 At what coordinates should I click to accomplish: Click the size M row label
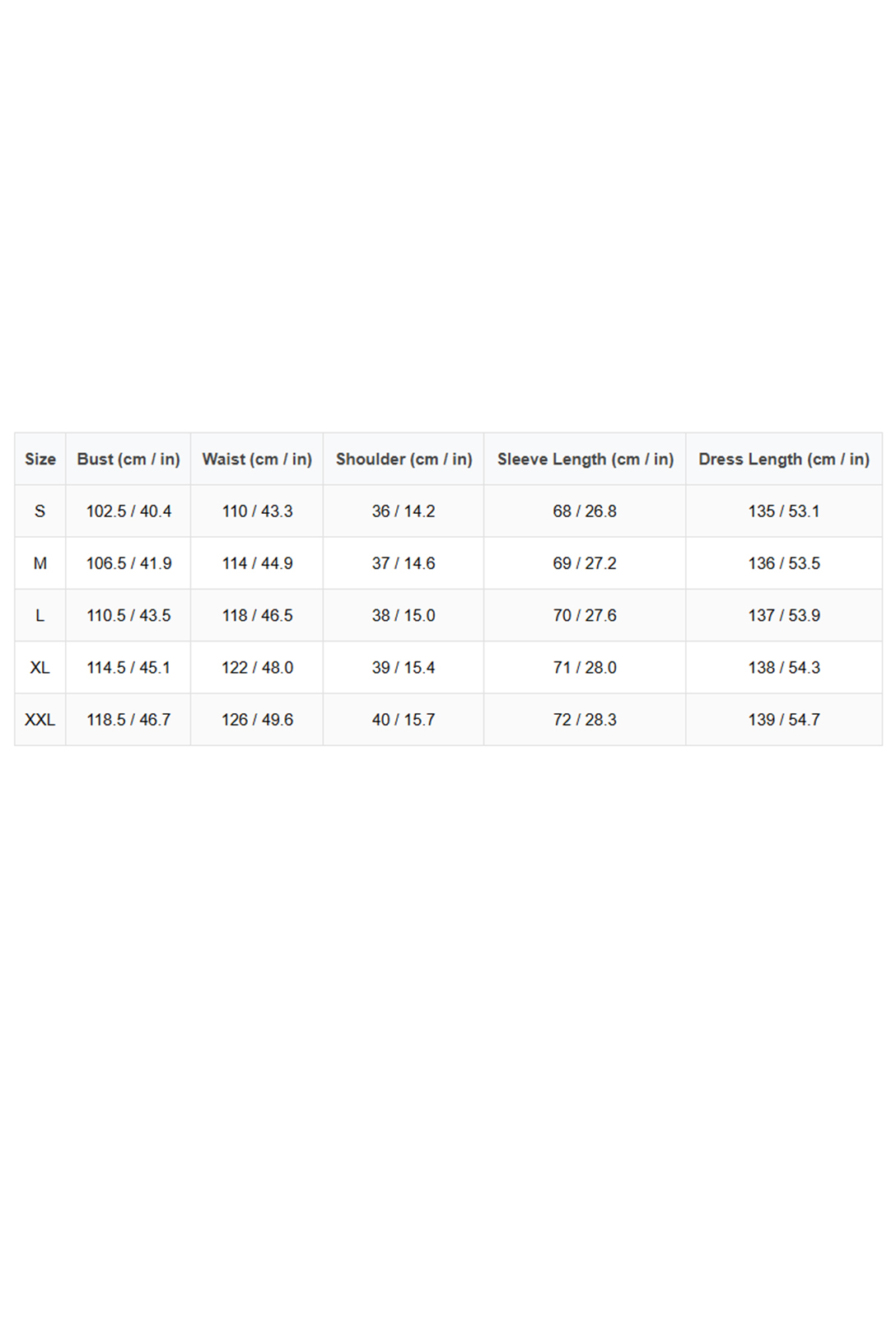pos(40,563)
